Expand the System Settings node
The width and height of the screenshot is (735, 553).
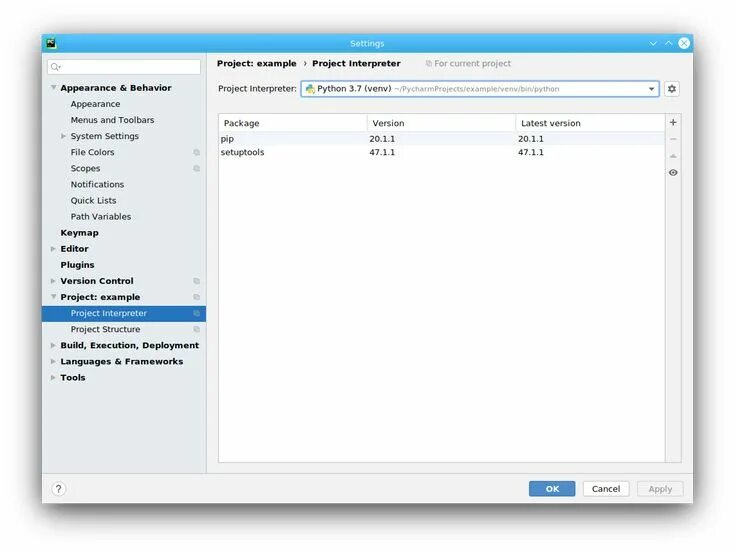(x=63, y=136)
